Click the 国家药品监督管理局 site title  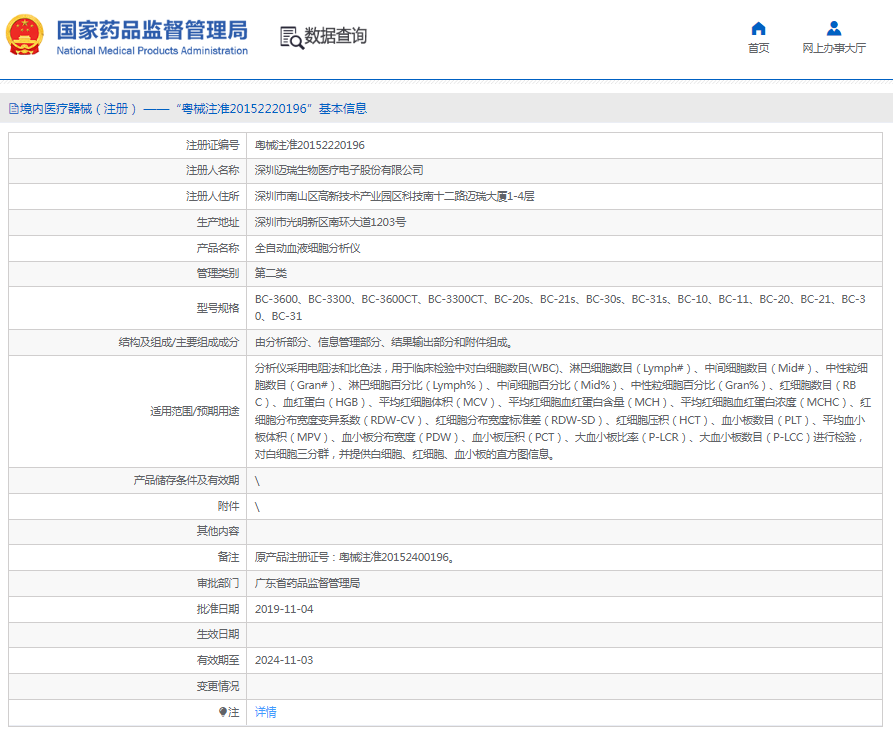[152, 29]
